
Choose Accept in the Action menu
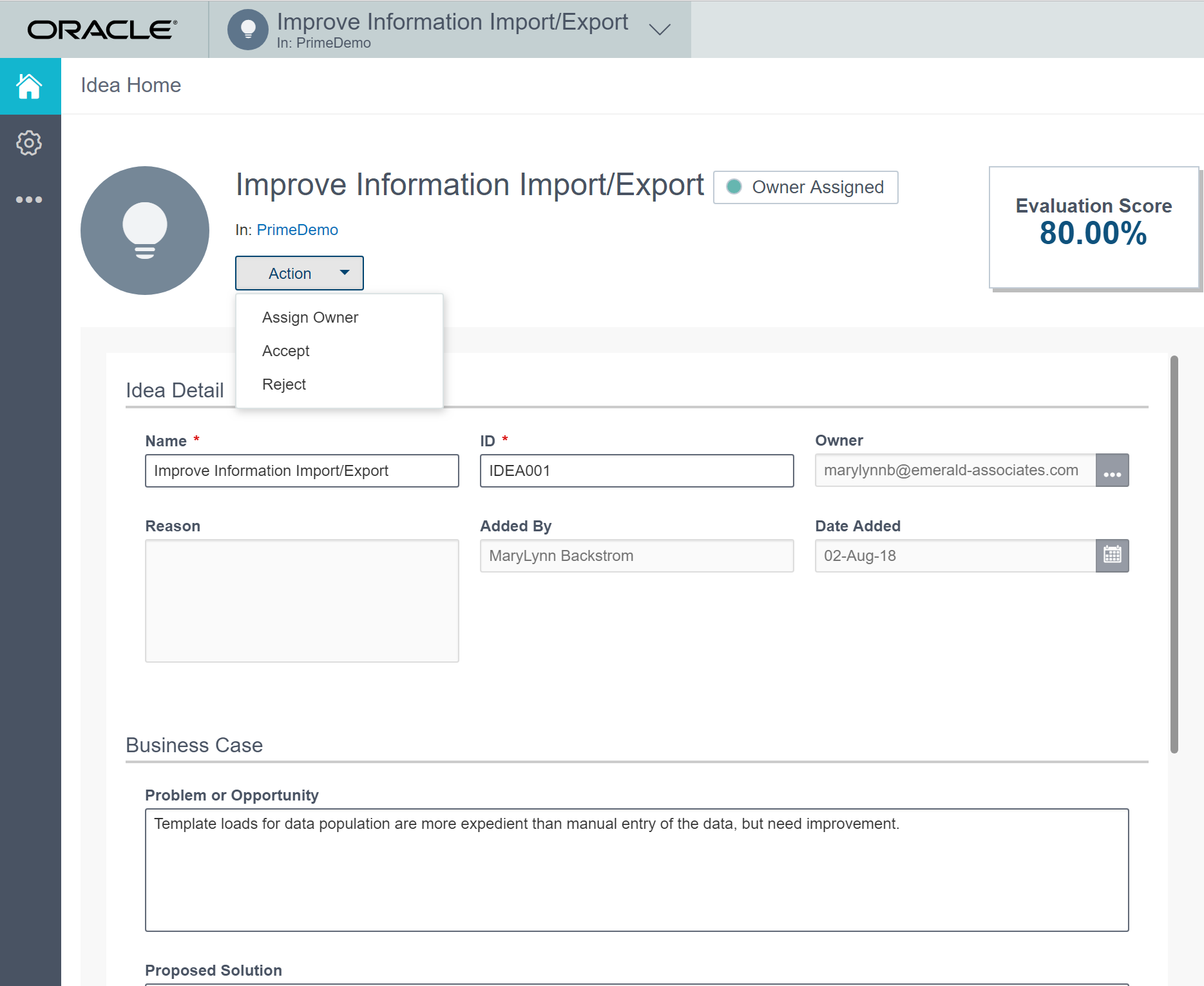point(286,351)
